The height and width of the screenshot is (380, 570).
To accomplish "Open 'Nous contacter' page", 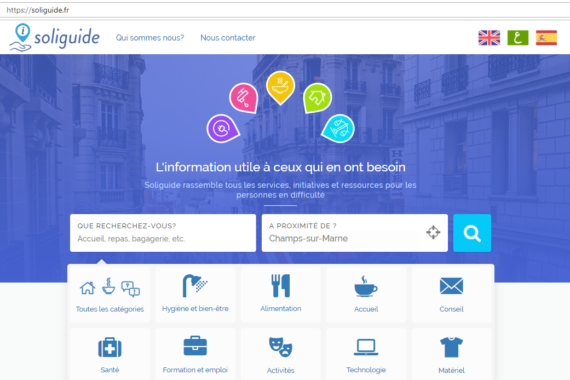I will [228, 38].
